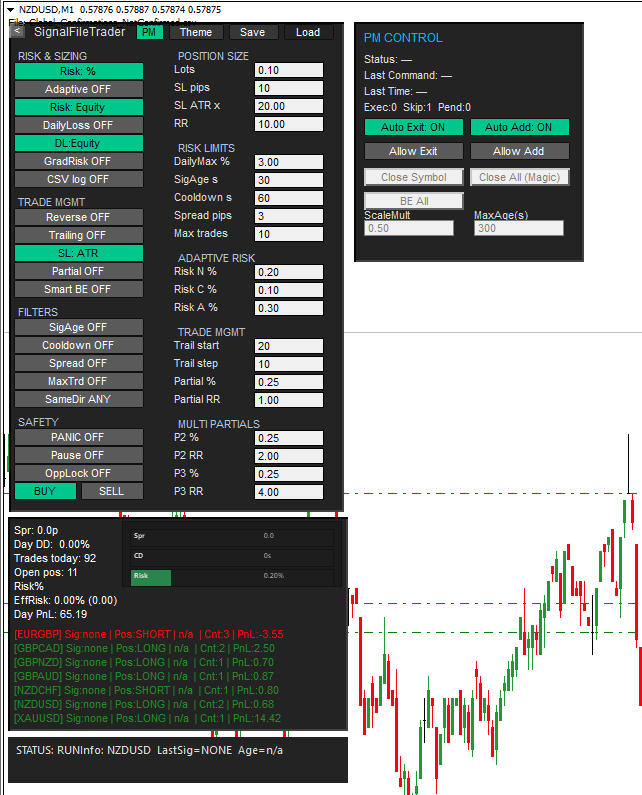This screenshot has height=795, width=642.
Task: Toggle Pause OFF button
Action: [79, 455]
